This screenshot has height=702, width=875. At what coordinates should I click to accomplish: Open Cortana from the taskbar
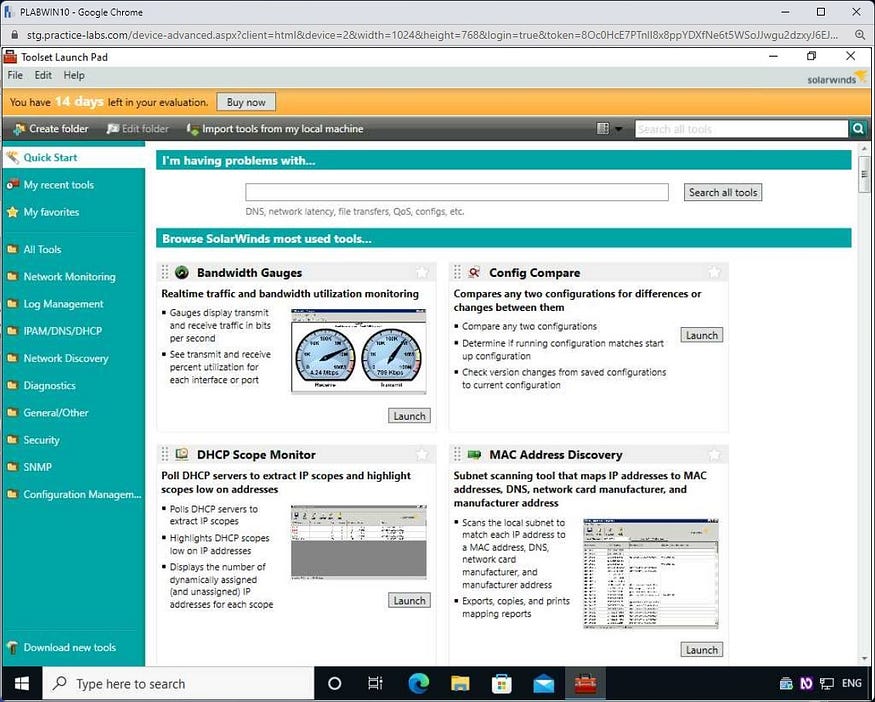334,684
